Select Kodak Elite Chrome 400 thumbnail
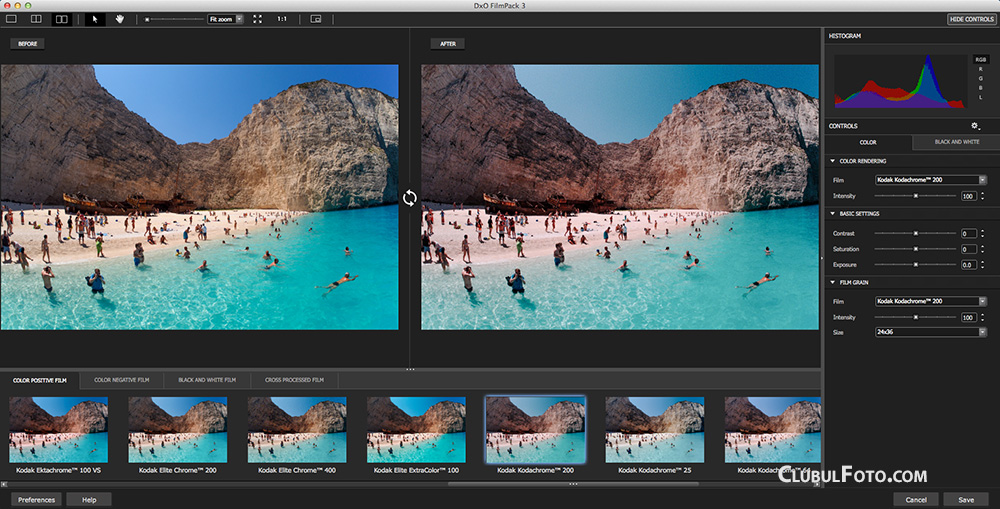 (297, 430)
